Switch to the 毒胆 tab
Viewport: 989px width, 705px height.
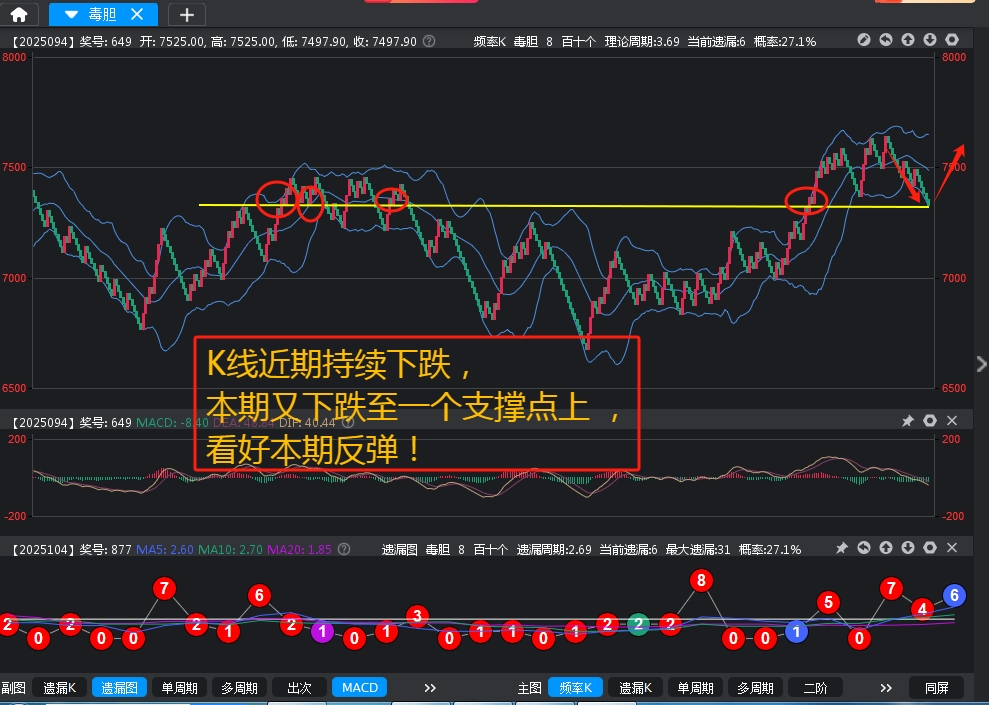102,14
